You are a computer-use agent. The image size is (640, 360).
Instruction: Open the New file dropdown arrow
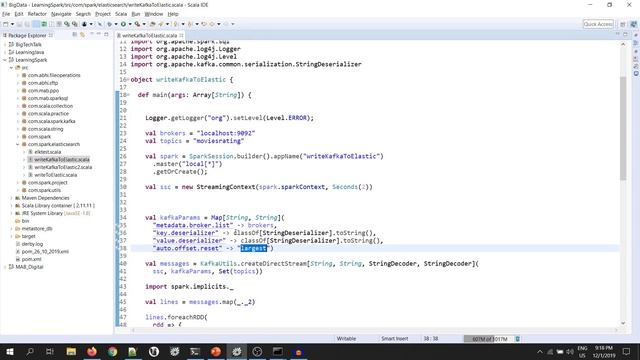(x=12, y=24)
